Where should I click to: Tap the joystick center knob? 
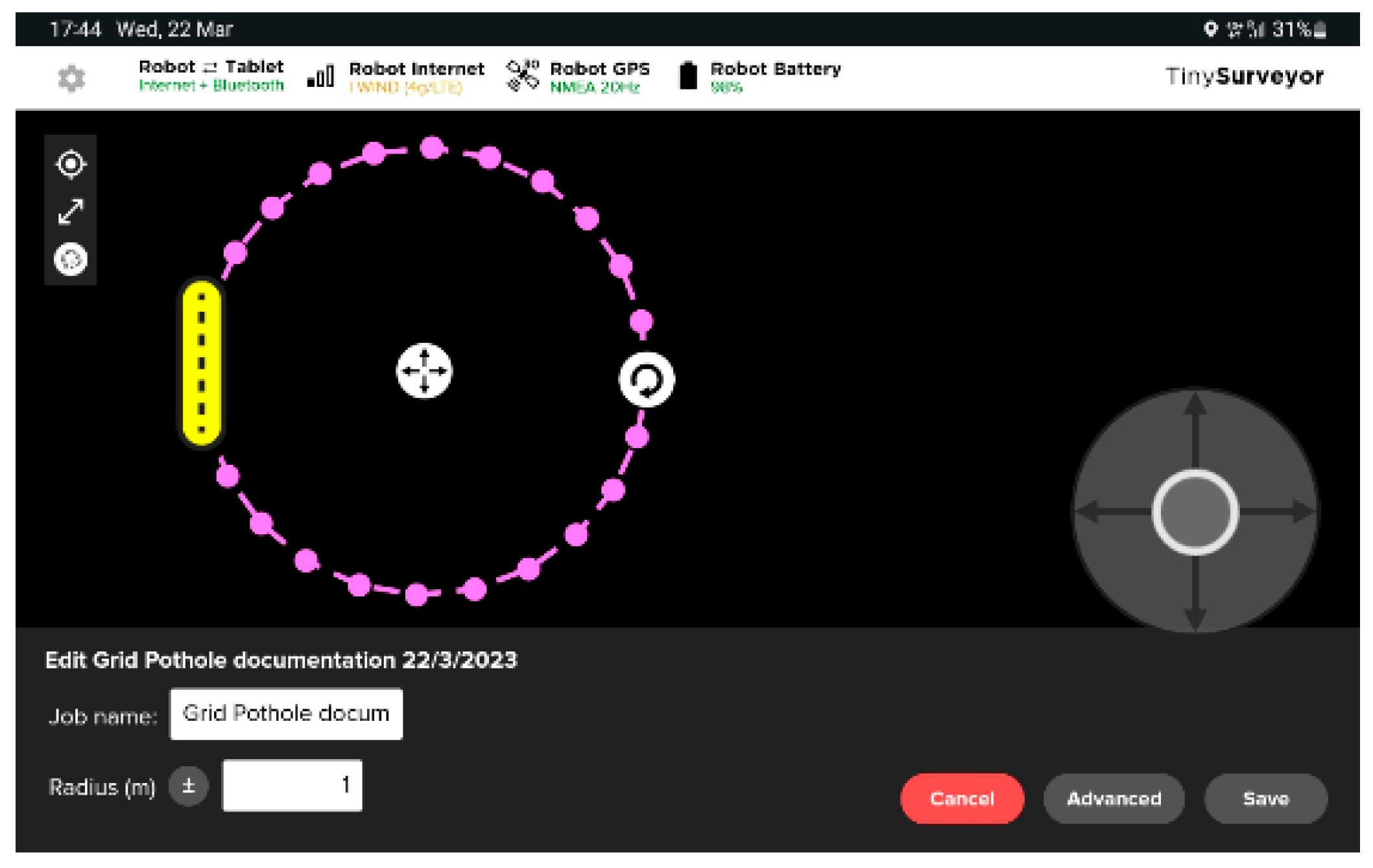coord(1195,512)
